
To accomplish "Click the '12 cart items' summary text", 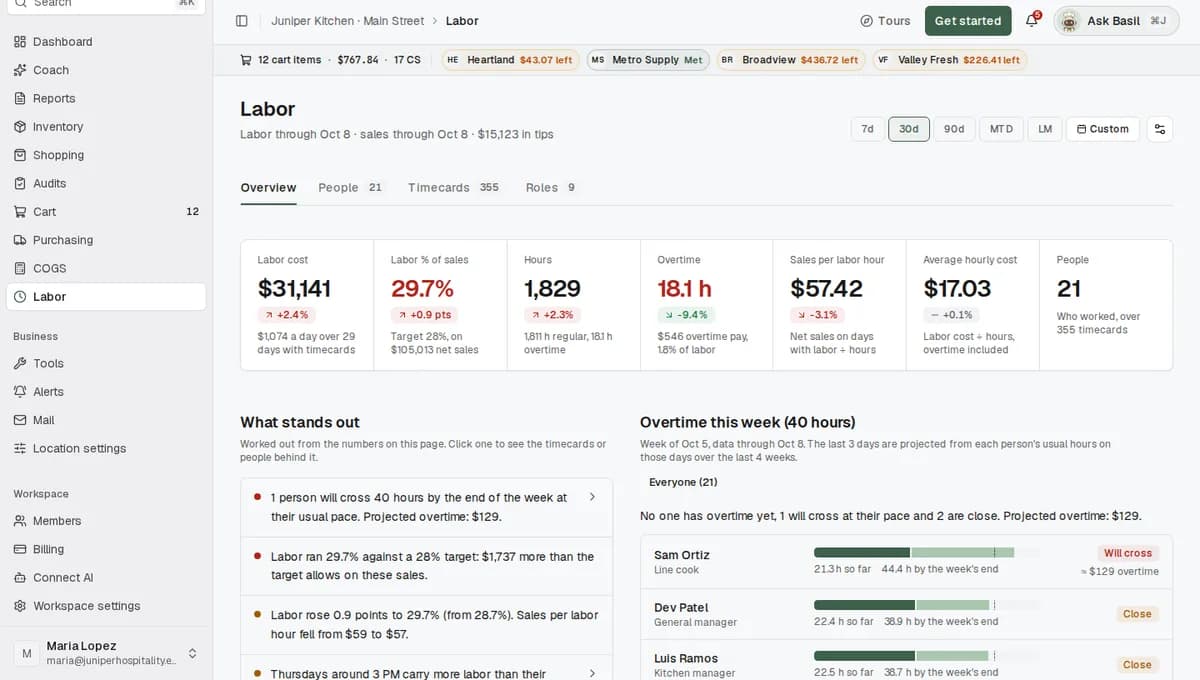I will click(x=290, y=60).
